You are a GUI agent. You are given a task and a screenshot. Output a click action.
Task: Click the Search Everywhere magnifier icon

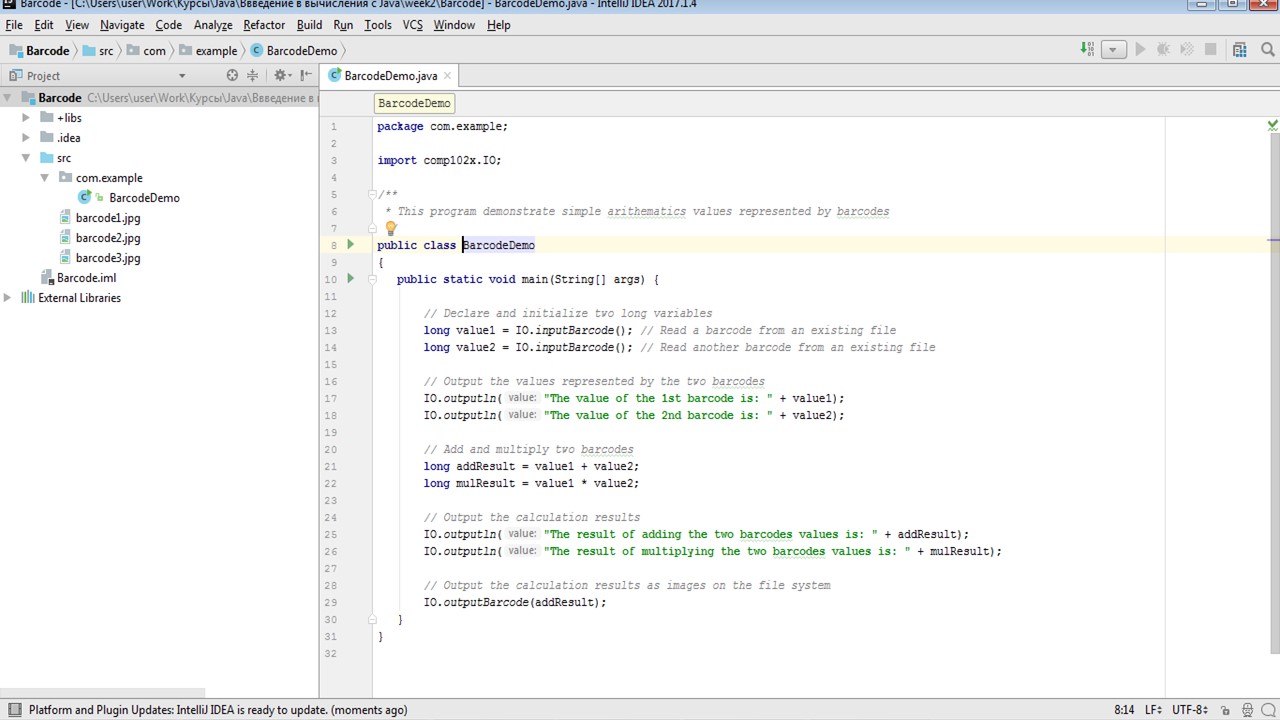pyautogui.click(x=1268, y=50)
